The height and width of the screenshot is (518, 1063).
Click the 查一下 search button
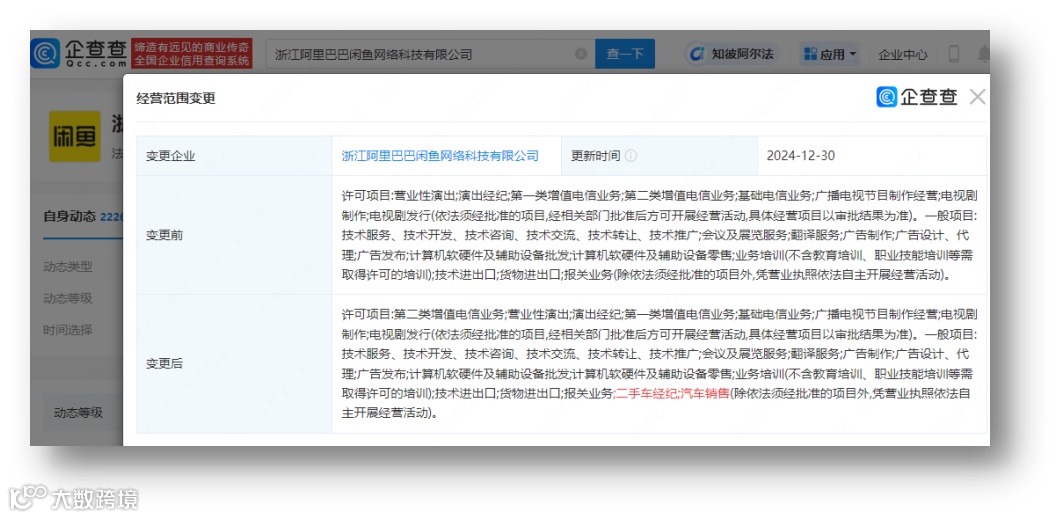[624, 54]
